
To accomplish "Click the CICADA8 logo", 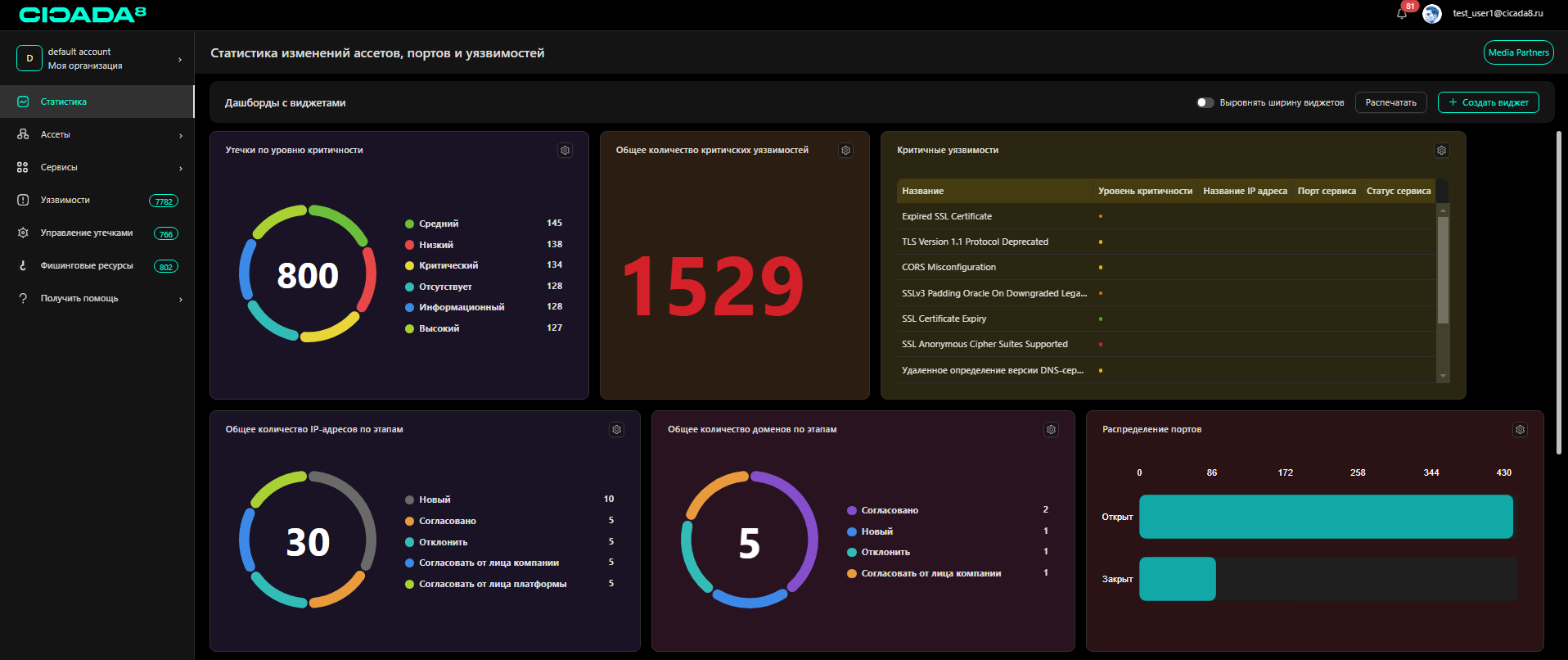I will click(x=83, y=14).
